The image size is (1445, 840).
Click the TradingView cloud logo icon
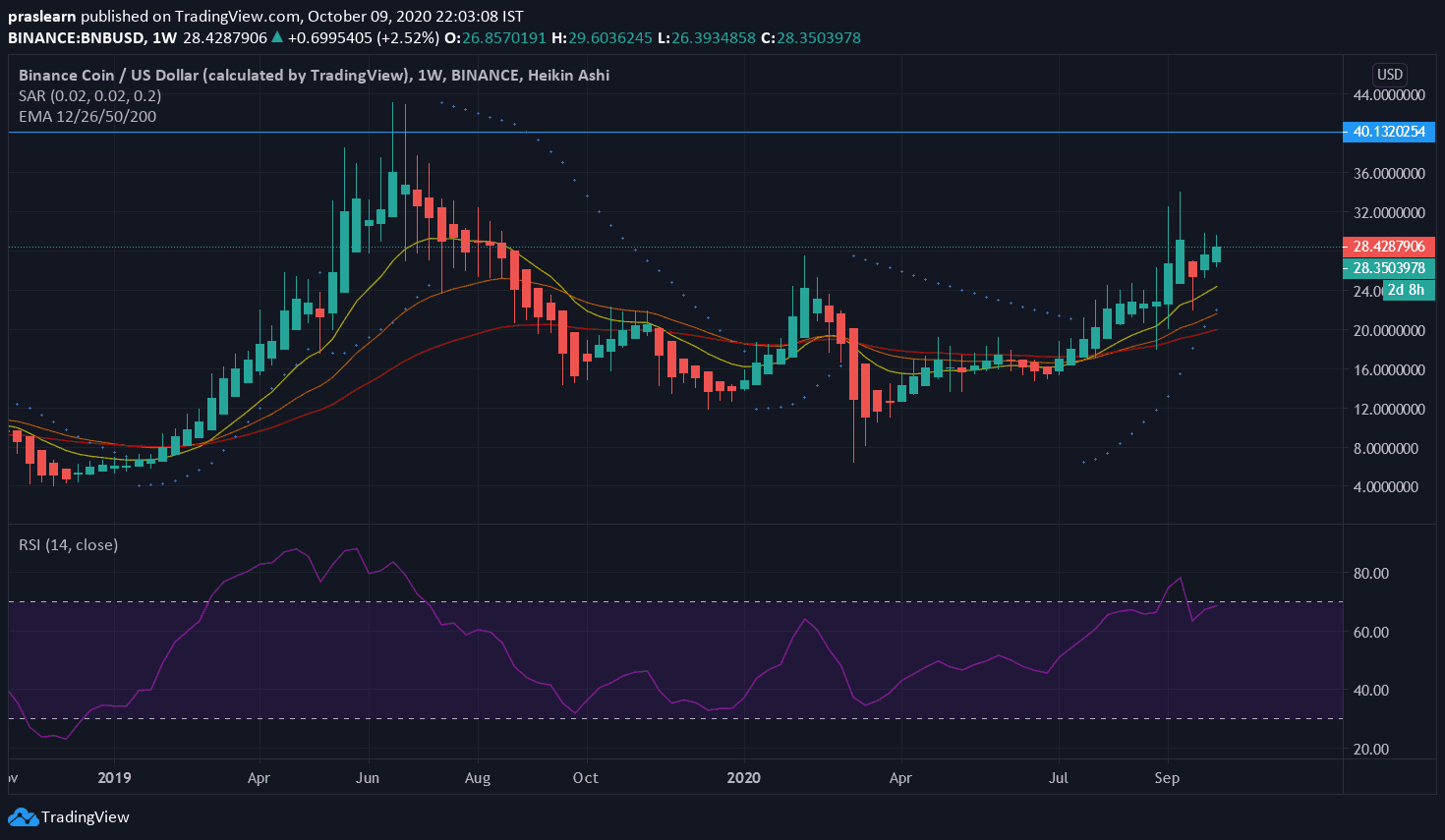point(23,816)
